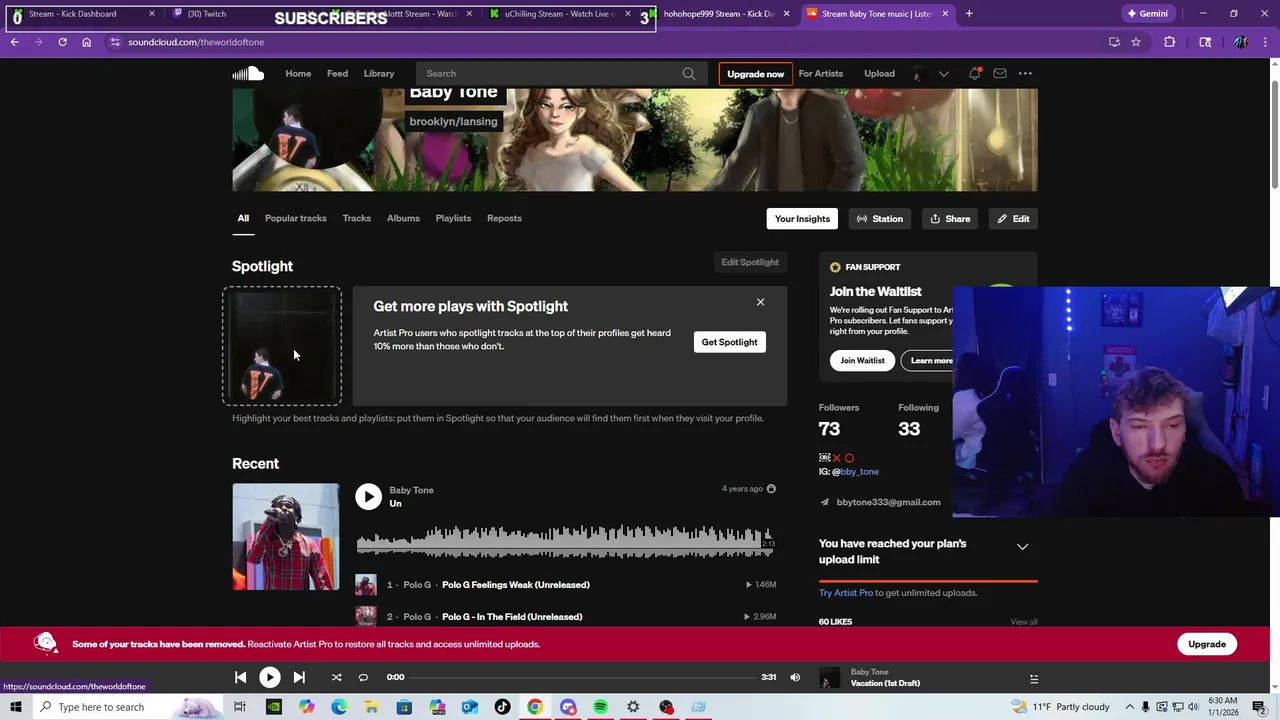Mute the player volume speaker icon
This screenshot has width=1280, height=720.
click(795, 677)
